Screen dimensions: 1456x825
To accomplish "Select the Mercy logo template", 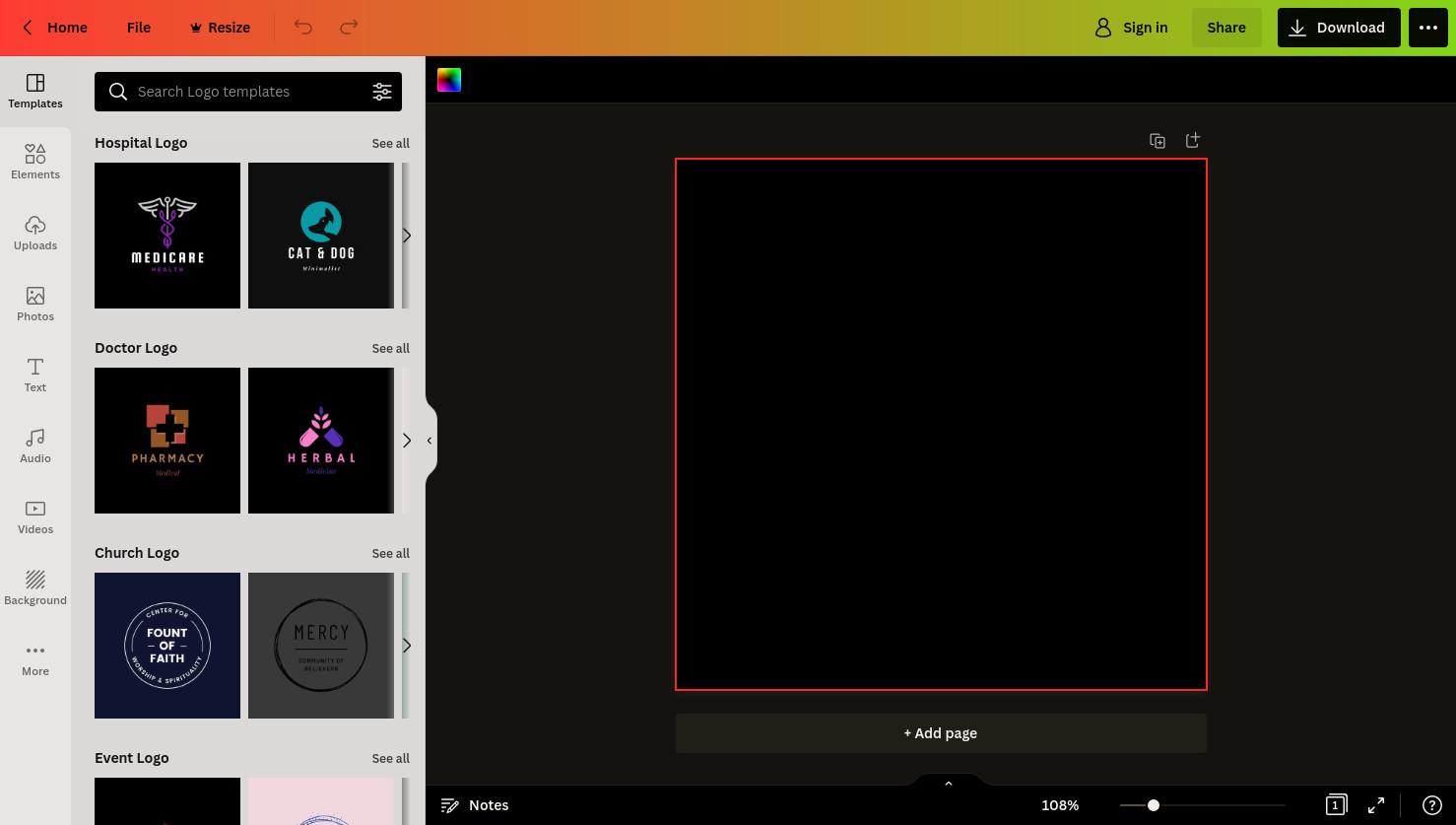I will click(x=321, y=646).
